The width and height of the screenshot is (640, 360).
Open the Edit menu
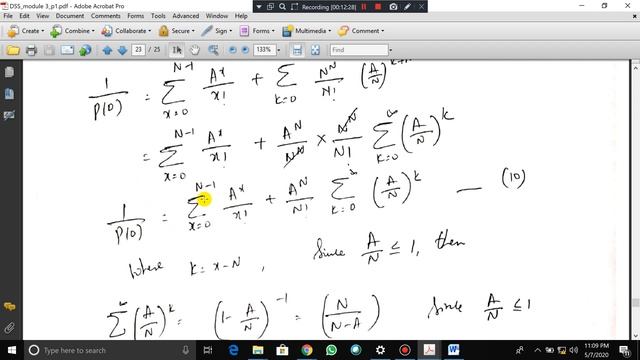point(24,16)
